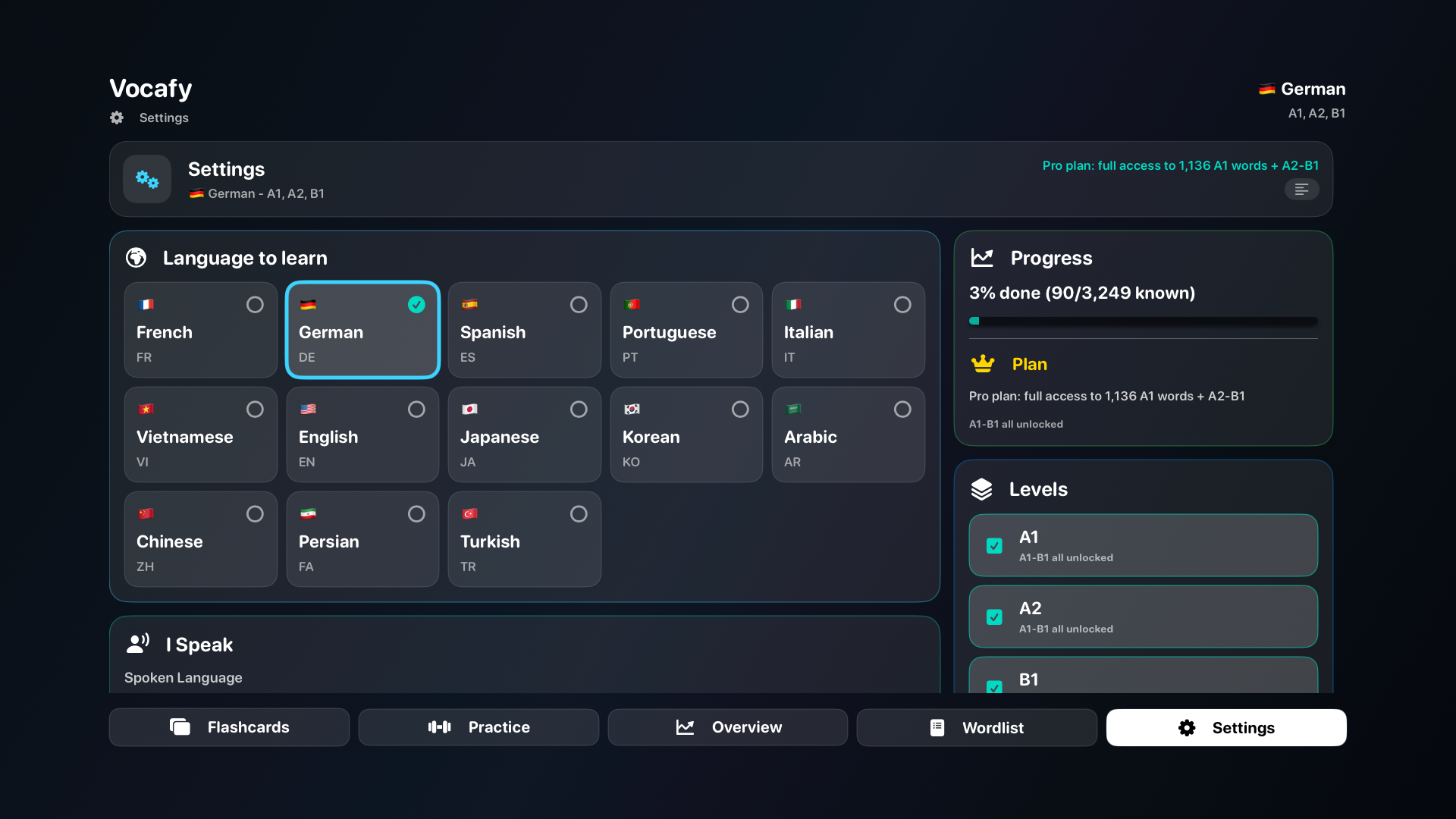Click the stacked layers icon beside Levels

tap(981, 489)
